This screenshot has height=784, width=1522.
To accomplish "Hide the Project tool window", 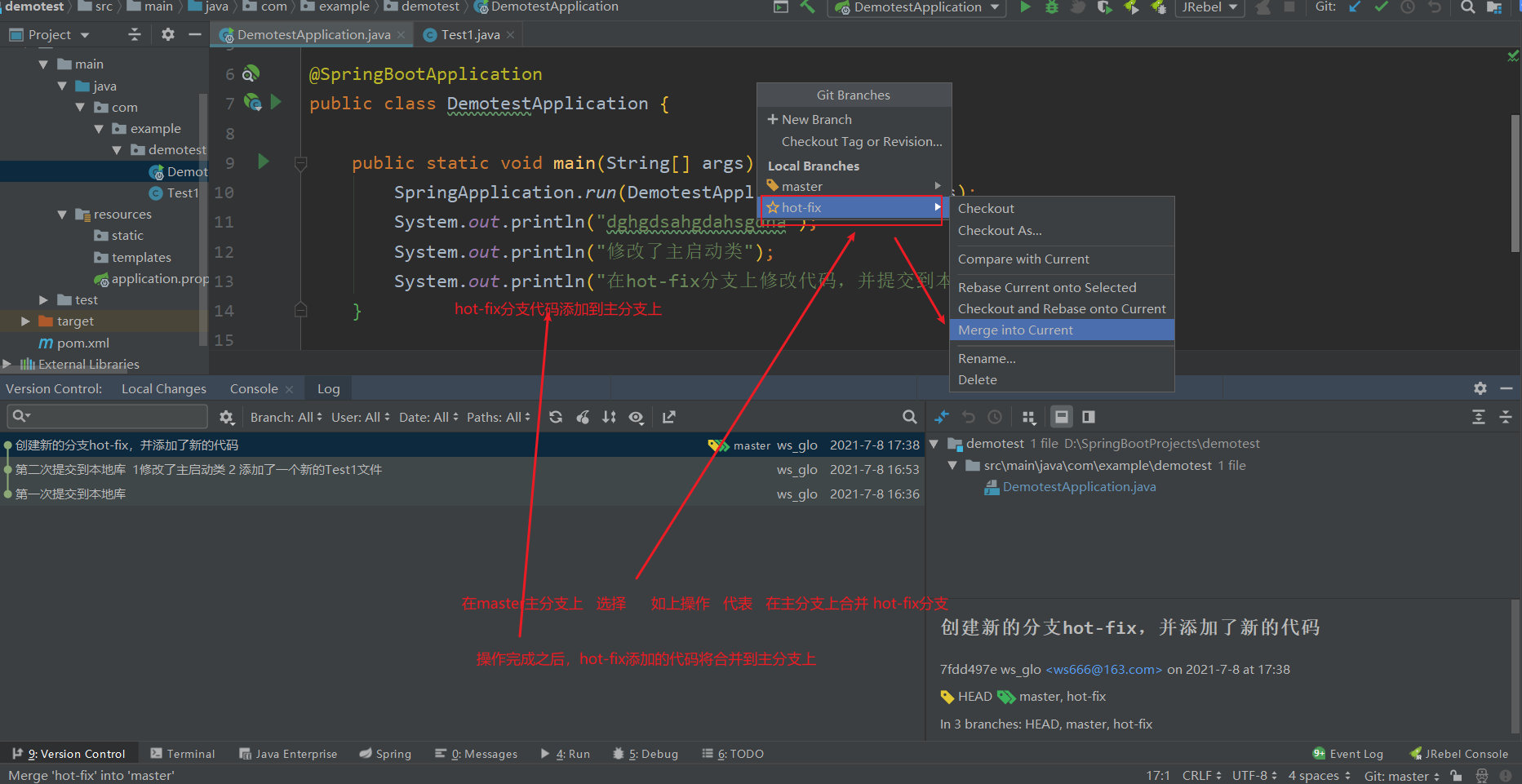I will (x=194, y=34).
